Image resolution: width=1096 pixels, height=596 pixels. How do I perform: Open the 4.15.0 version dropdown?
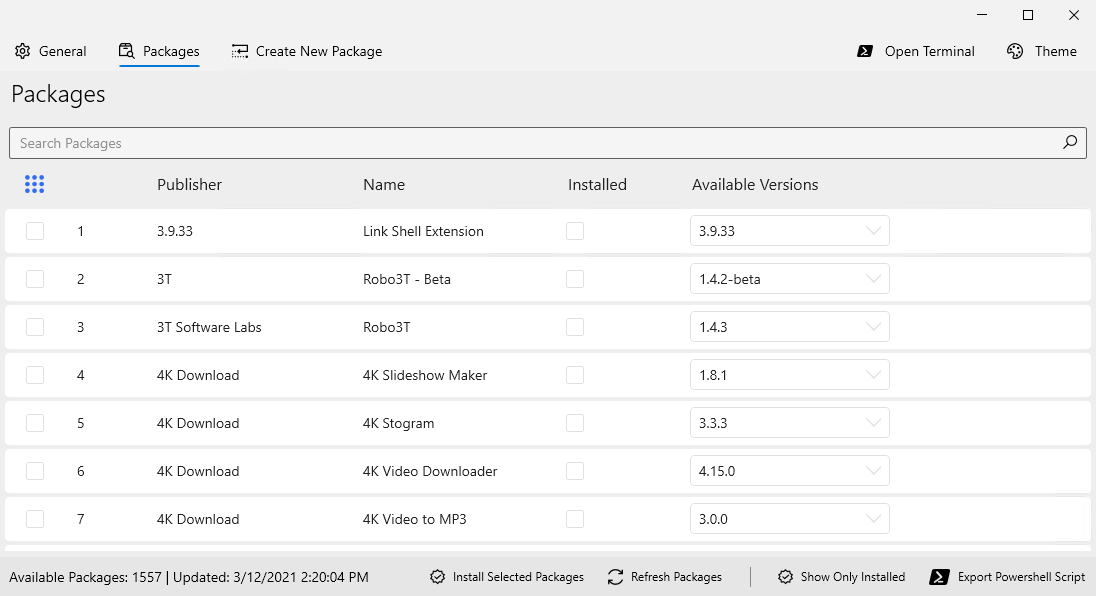pyautogui.click(x=790, y=471)
